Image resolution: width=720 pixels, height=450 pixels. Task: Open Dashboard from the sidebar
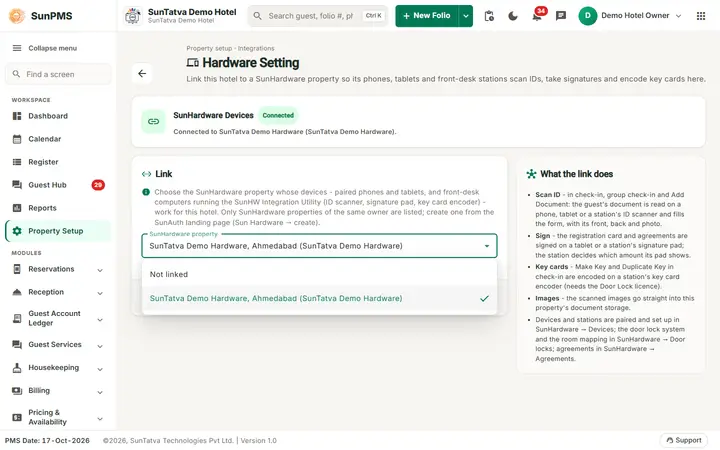(x=58, y=116)
